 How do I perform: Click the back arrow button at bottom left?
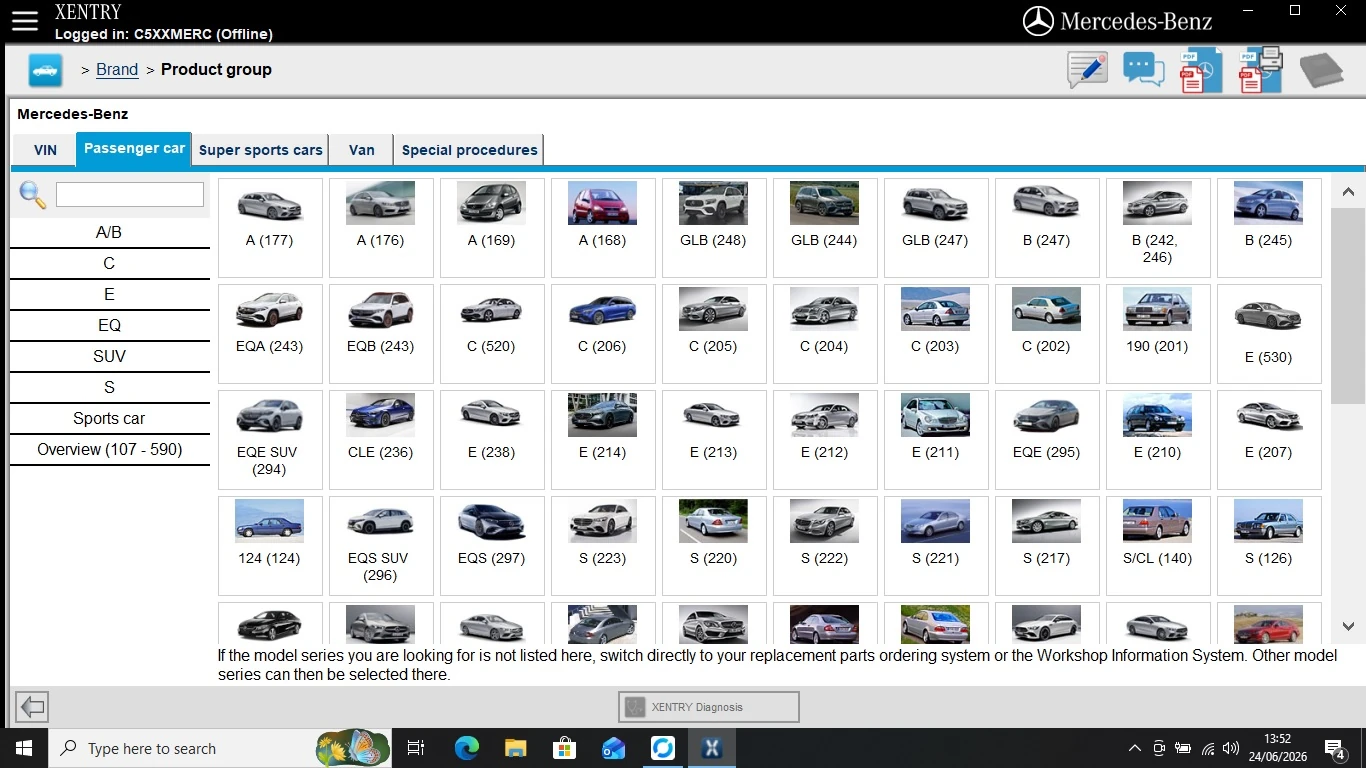33,707
